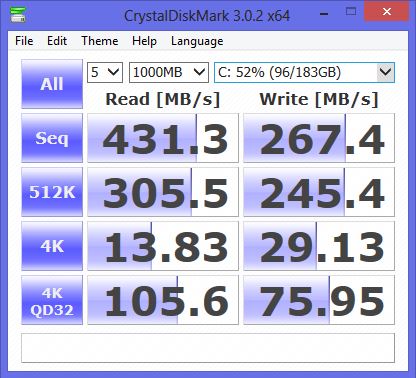Open the File menu
The image size is (416, 378).
(24, 41)
